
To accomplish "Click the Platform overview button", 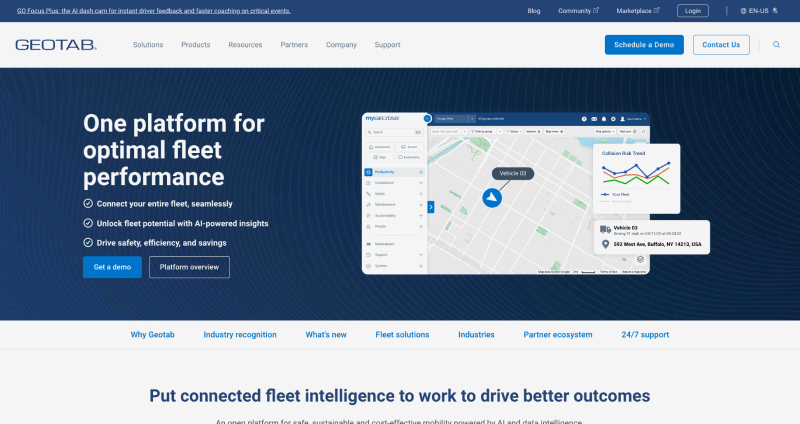I will pos(189,267).
